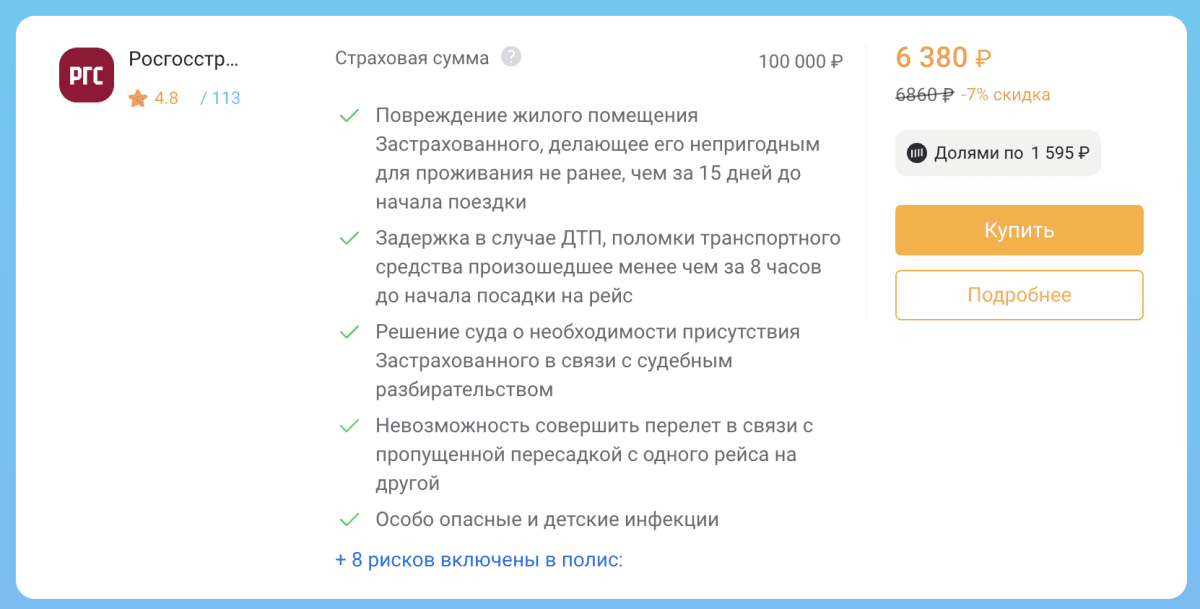Click the -7% скидка discount label
The image size is (1200, 609).
pyautogui.click(x=1005, y=95)
